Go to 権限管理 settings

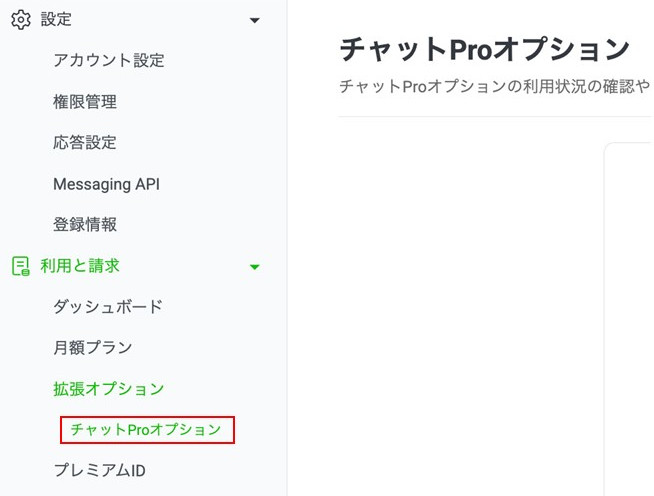tap(85, 102)
